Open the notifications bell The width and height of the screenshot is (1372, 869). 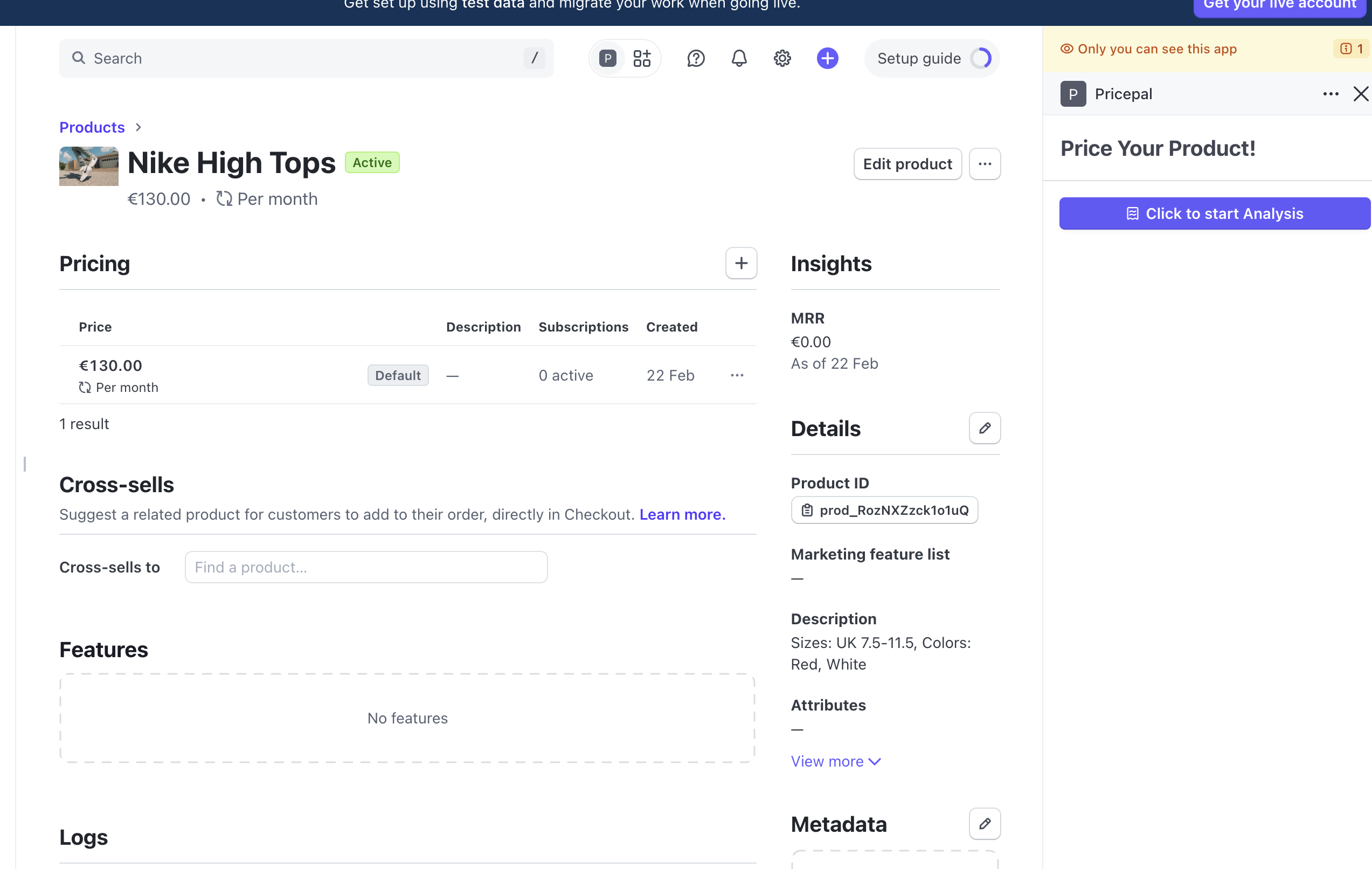pyautogui.click(x=739, y=58)
